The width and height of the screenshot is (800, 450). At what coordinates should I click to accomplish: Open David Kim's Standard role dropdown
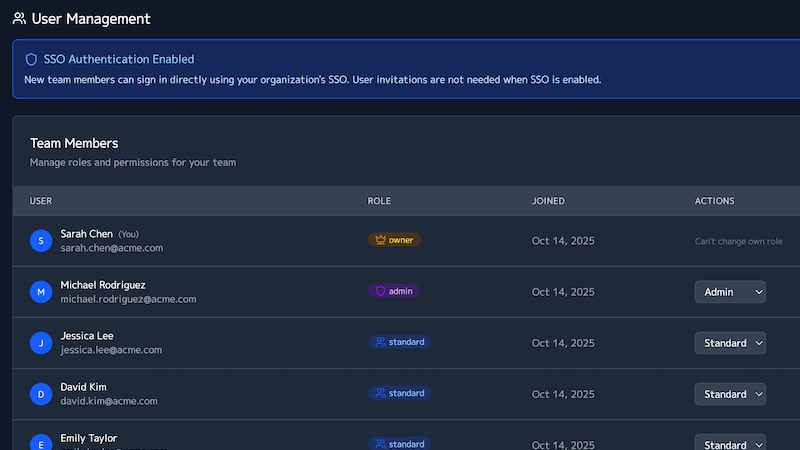pos(730,394)
